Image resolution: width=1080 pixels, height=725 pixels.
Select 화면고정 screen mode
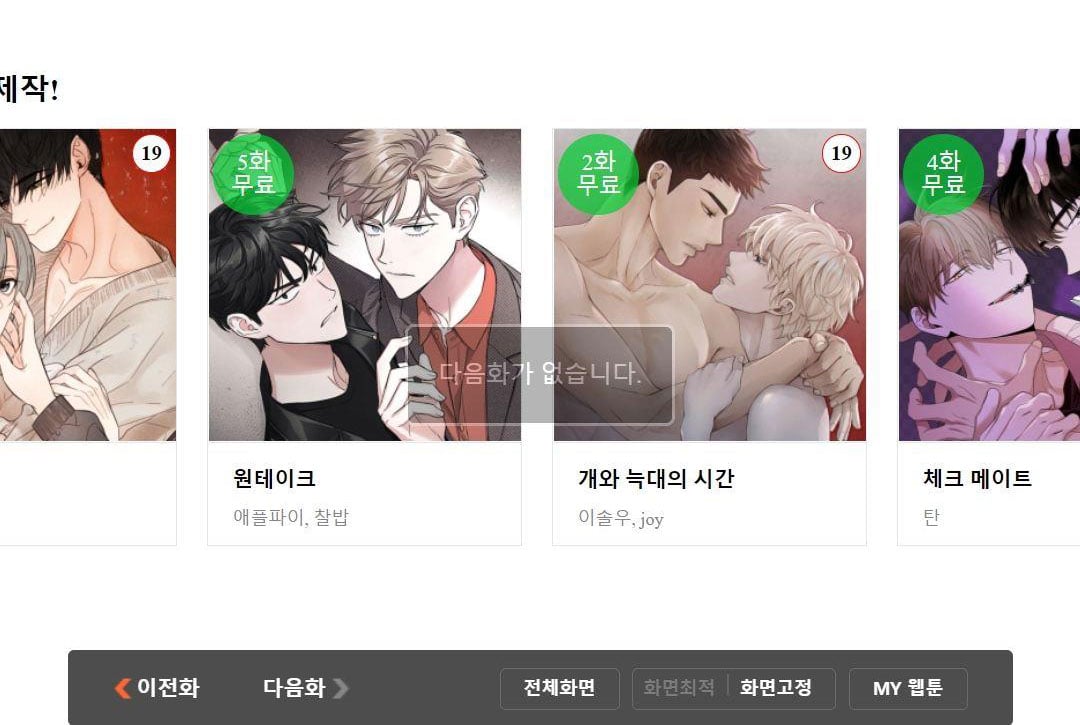[x=776, y=687]
